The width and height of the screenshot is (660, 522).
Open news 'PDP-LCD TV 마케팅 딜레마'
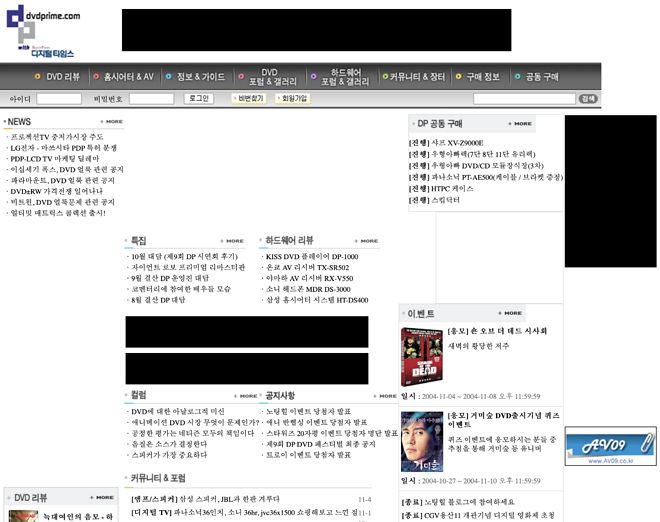(55, 159)
